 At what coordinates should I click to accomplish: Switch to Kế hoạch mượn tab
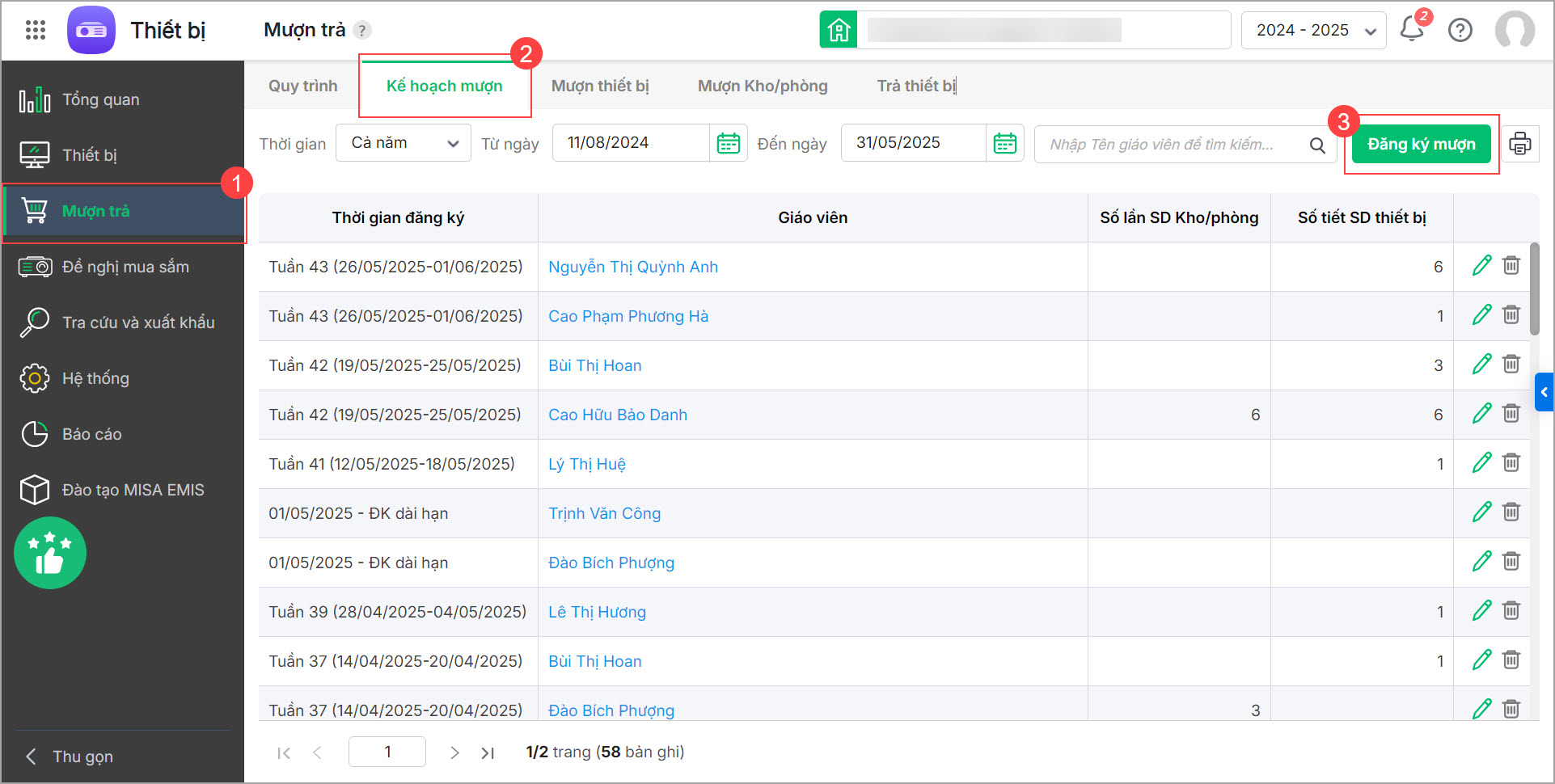pos(445,86)
